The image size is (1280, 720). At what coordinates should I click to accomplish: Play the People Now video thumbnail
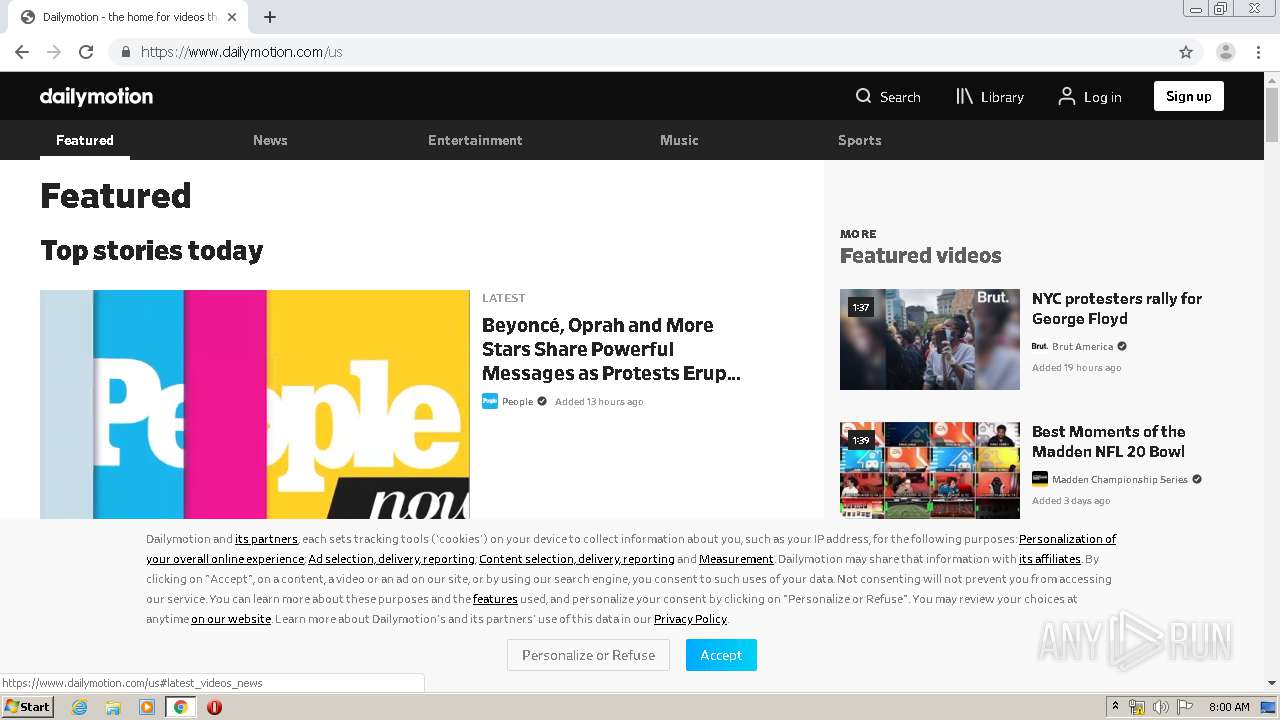255,404
